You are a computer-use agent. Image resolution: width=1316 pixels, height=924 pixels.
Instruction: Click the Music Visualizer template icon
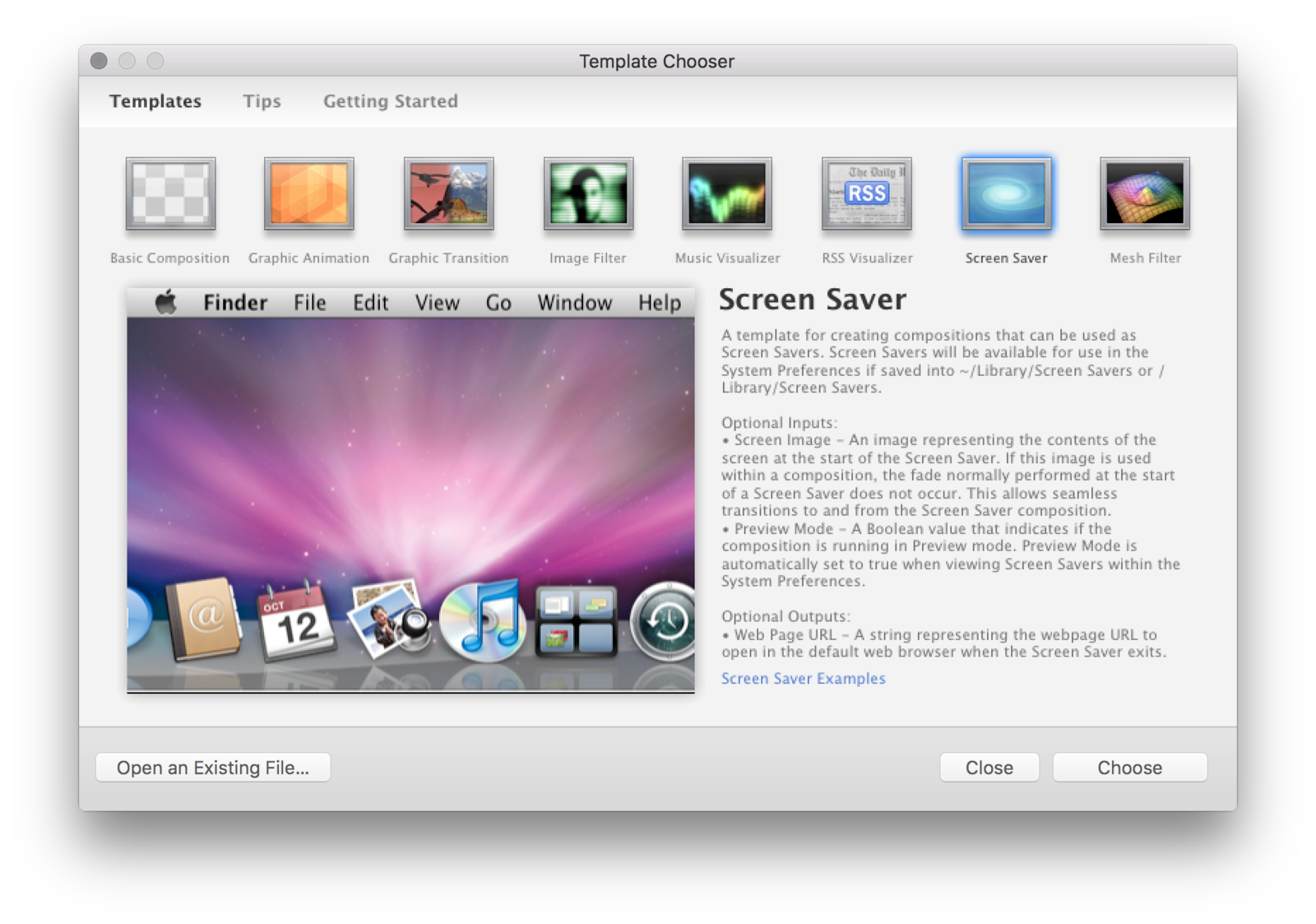pyautogui.click(x=727, y=194)
